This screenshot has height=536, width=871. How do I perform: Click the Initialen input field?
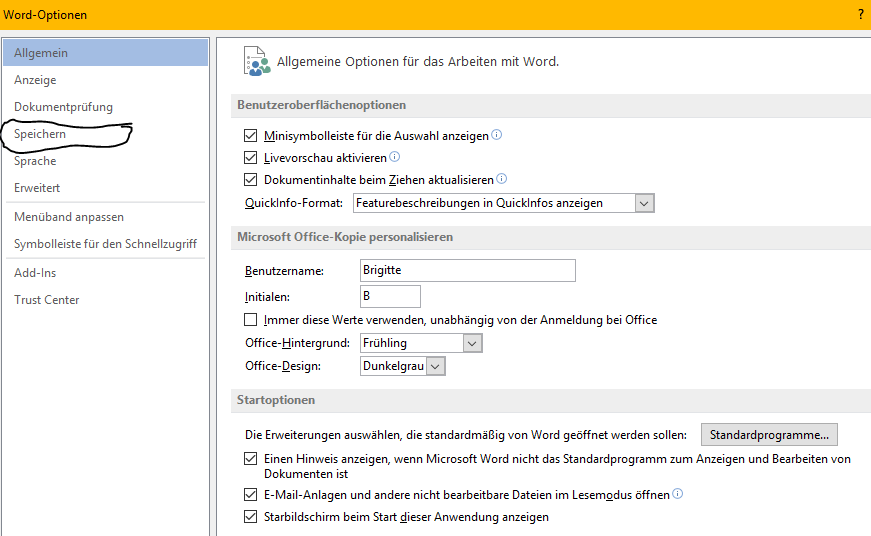pyautogui.click(x=390, y=297)
